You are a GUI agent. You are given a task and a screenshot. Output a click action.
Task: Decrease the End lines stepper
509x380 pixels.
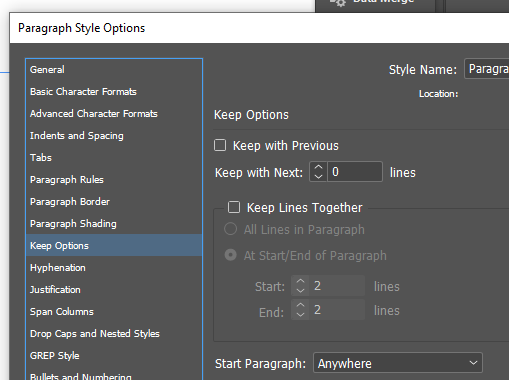[x=300, y=314]
